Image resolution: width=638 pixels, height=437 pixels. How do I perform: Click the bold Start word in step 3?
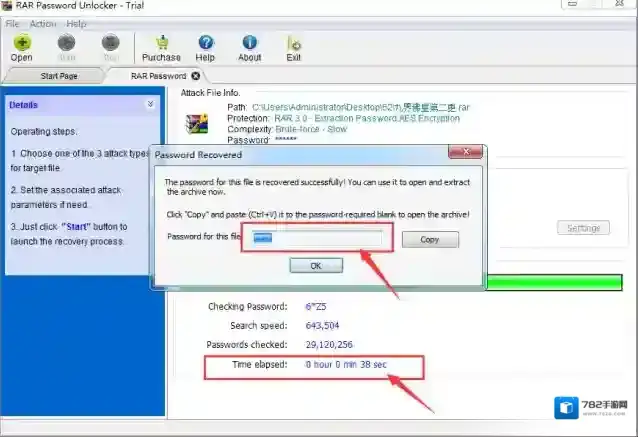[77, 227]
